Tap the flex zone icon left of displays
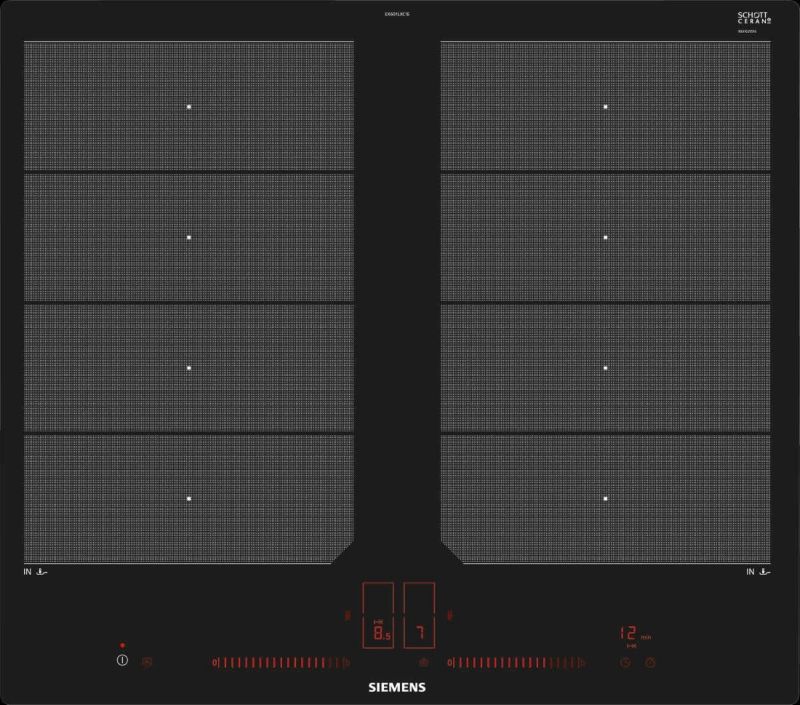The image size is (800, 705). (x=347, y=616)
